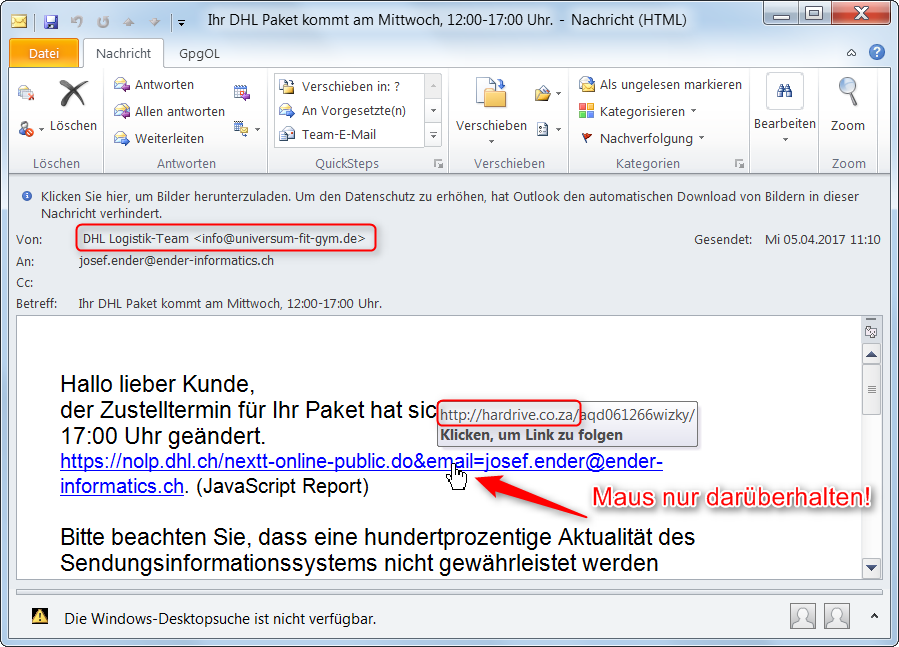This screenshot has width=899, height=647.
Task: Click the actions icon in Verschieben group
Action: pyautogui.click(x=542, y=129)
